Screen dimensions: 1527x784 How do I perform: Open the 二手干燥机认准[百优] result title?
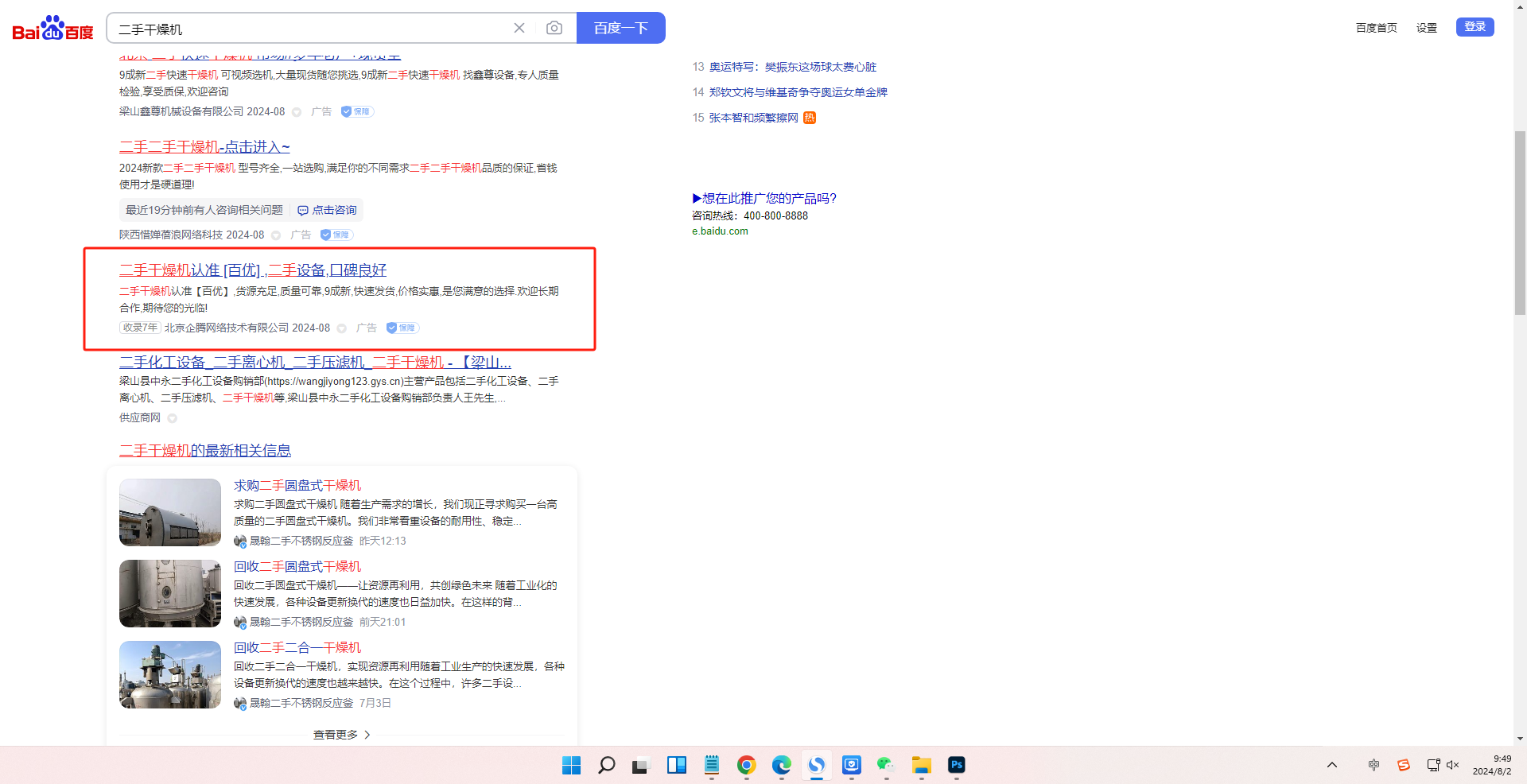(x=253, y=270)
